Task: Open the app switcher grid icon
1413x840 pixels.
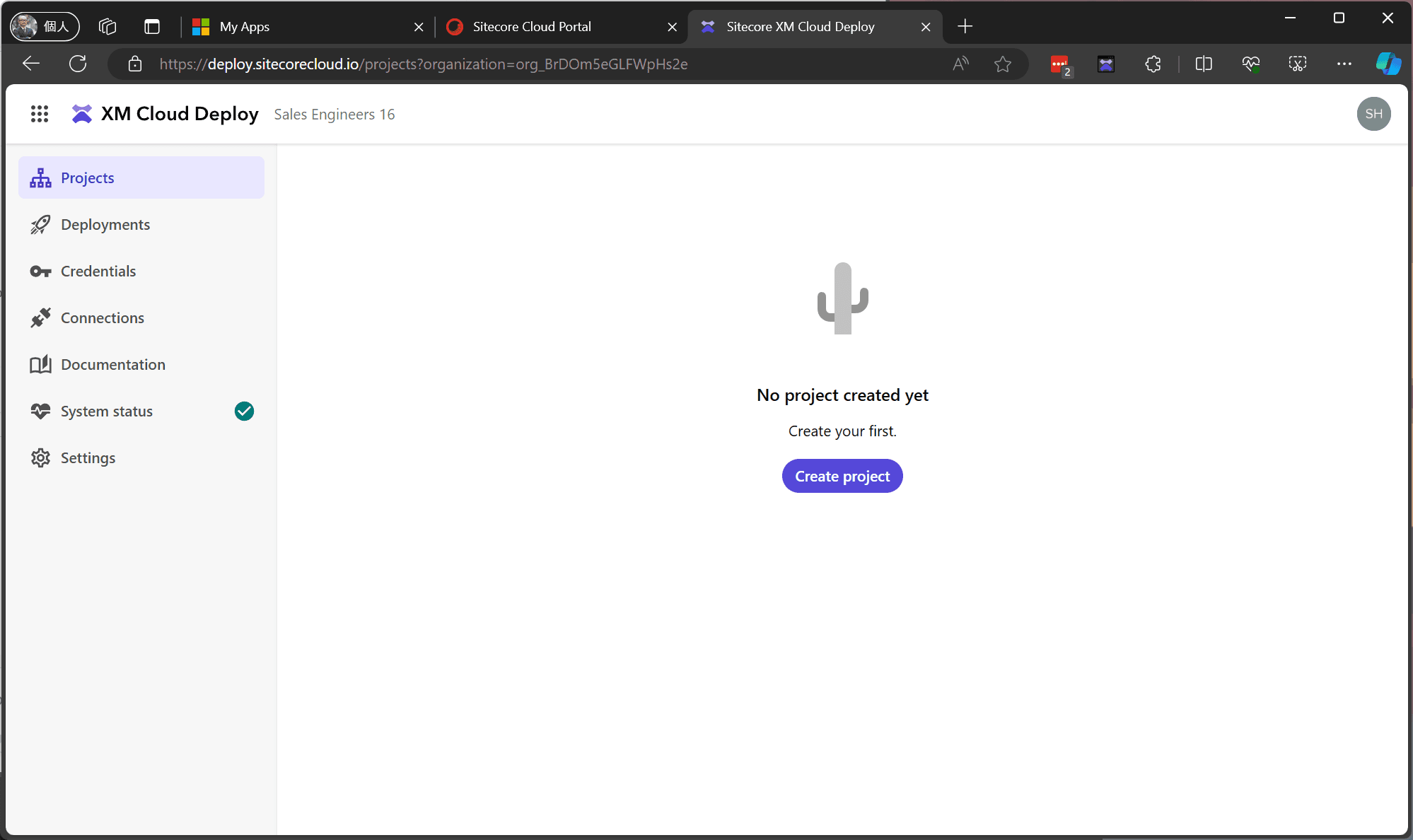Action: (x=40, y=114)
